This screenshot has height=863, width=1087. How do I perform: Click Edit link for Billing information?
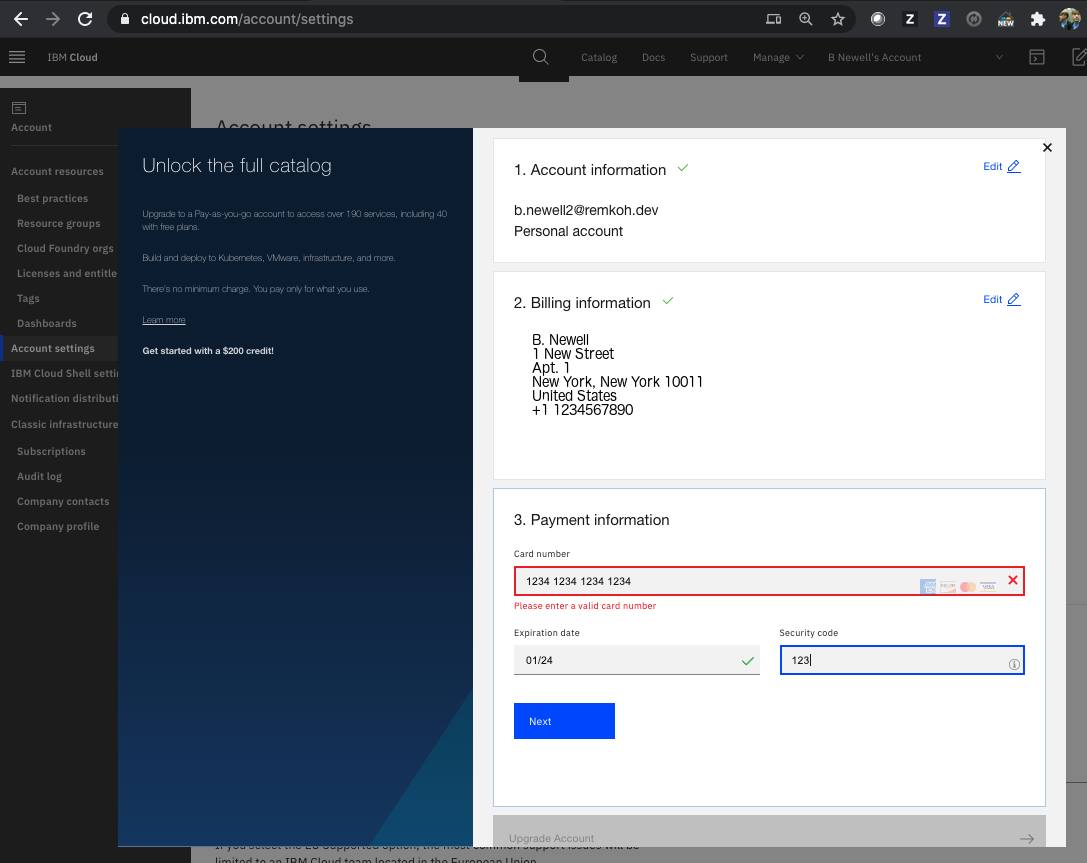992,299
